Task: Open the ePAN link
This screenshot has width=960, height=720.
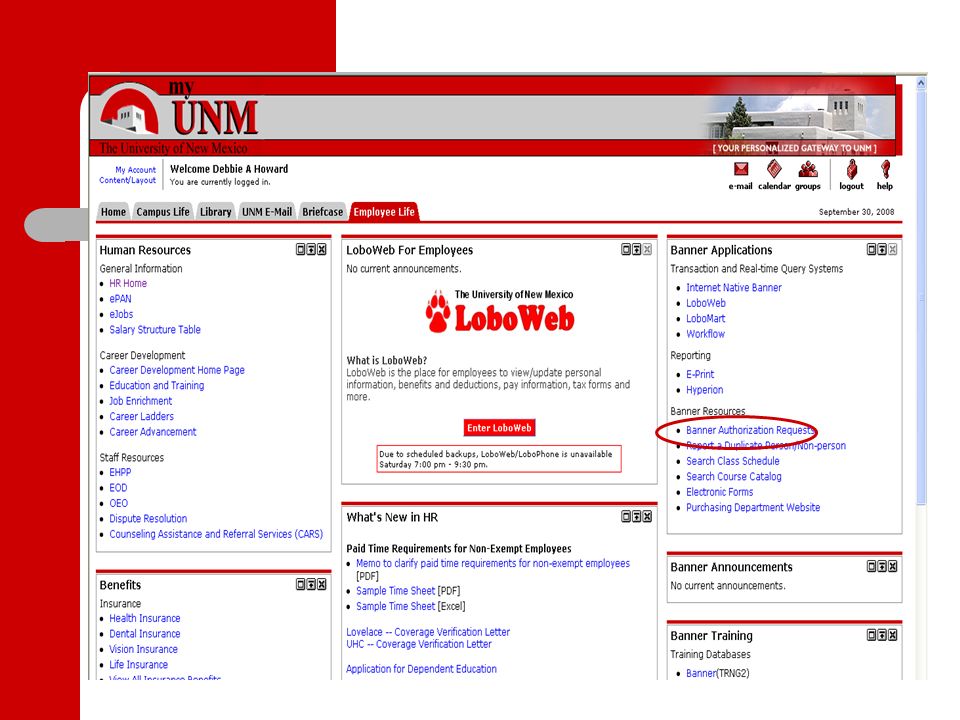Action: coord(120,299)
